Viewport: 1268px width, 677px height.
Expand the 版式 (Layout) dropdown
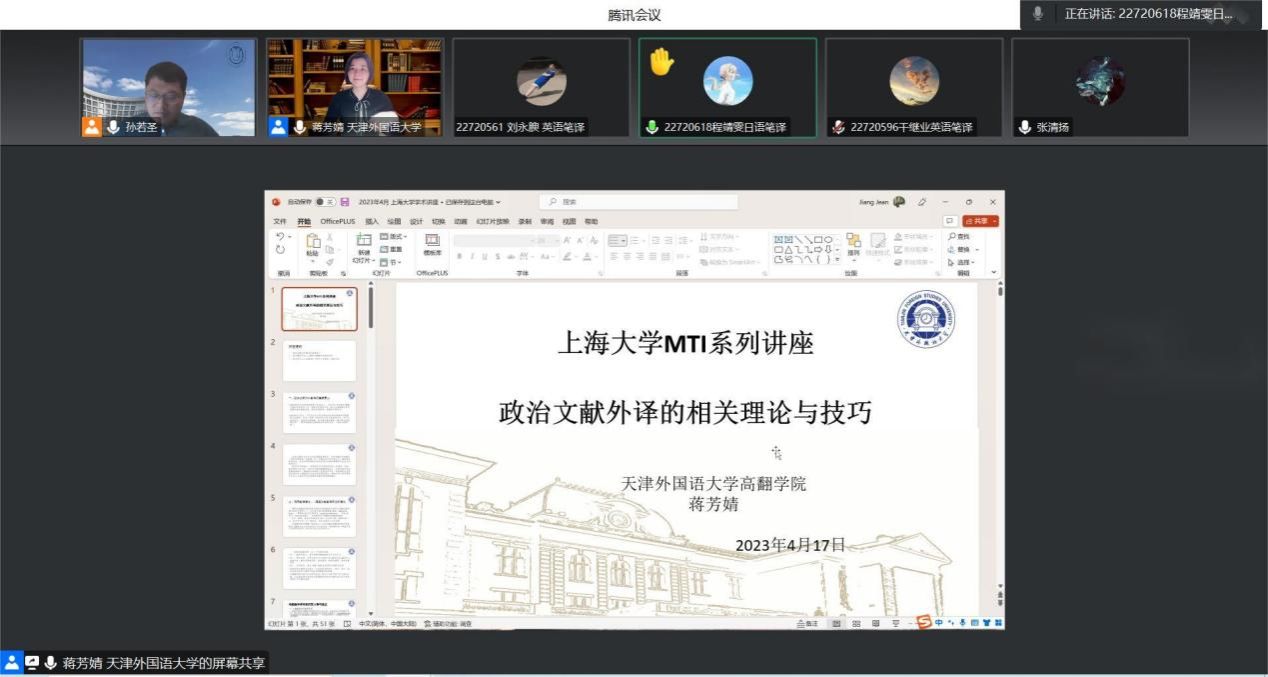click(394, 237)
